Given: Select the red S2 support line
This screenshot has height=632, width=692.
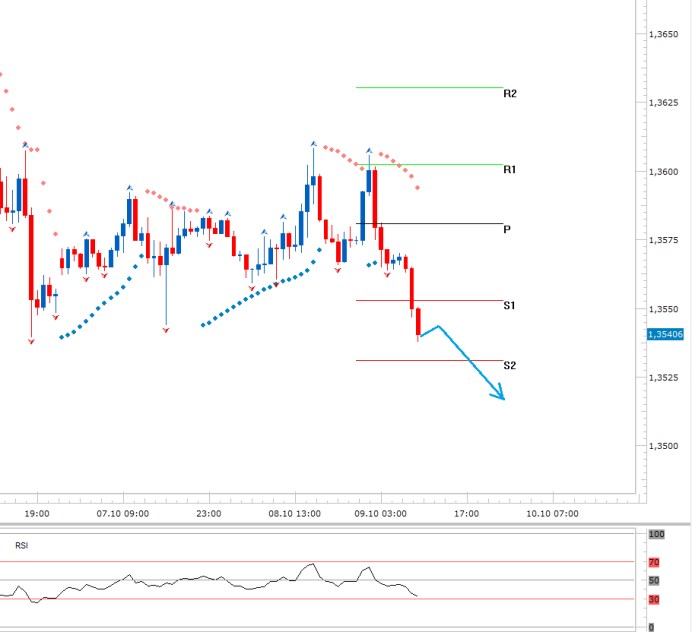Looking at the screenshot, I should coord(429,361).
